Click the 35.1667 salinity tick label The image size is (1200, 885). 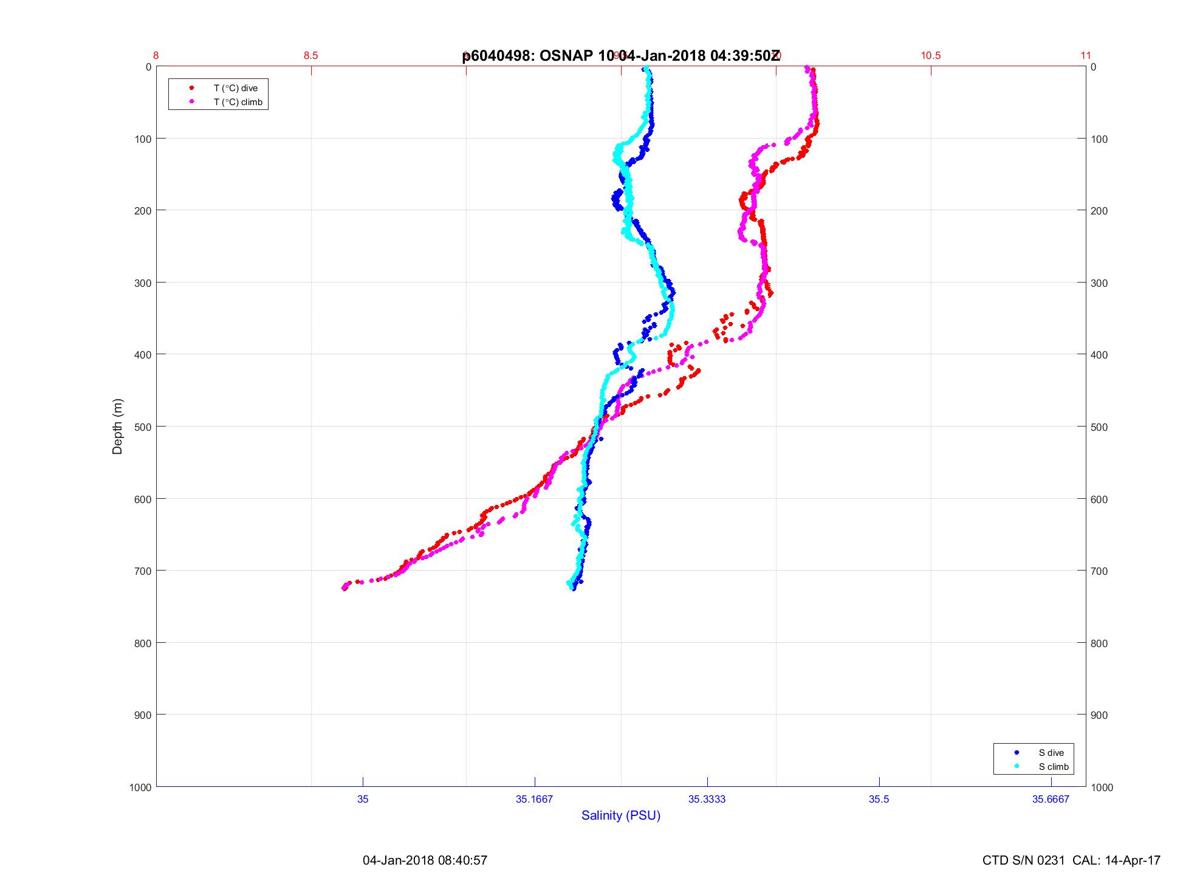(x=535, y=799)
